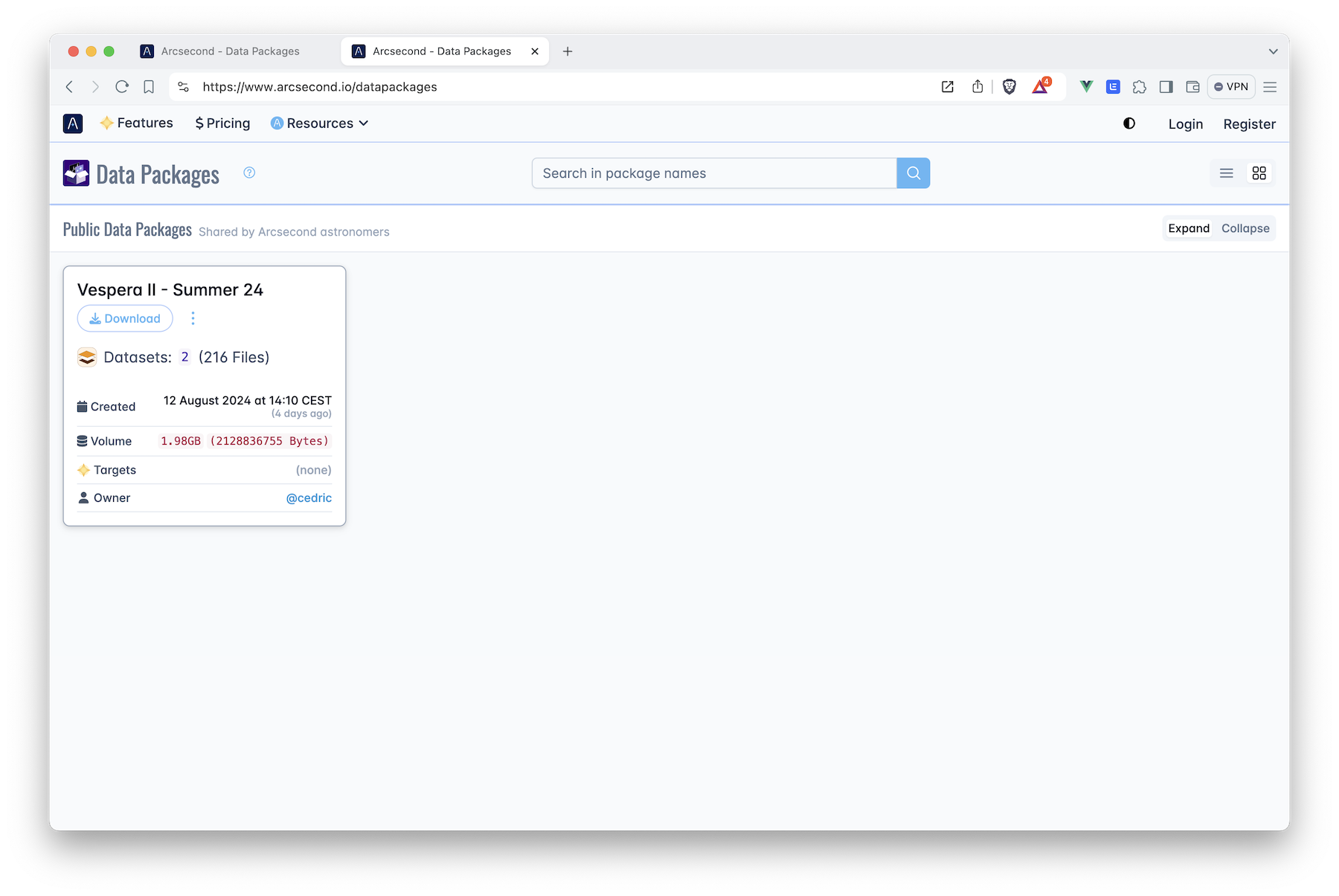Open @cedric's owner profile link
The height and width of the screenshot is (896, 1339).
tap(308, 497)
